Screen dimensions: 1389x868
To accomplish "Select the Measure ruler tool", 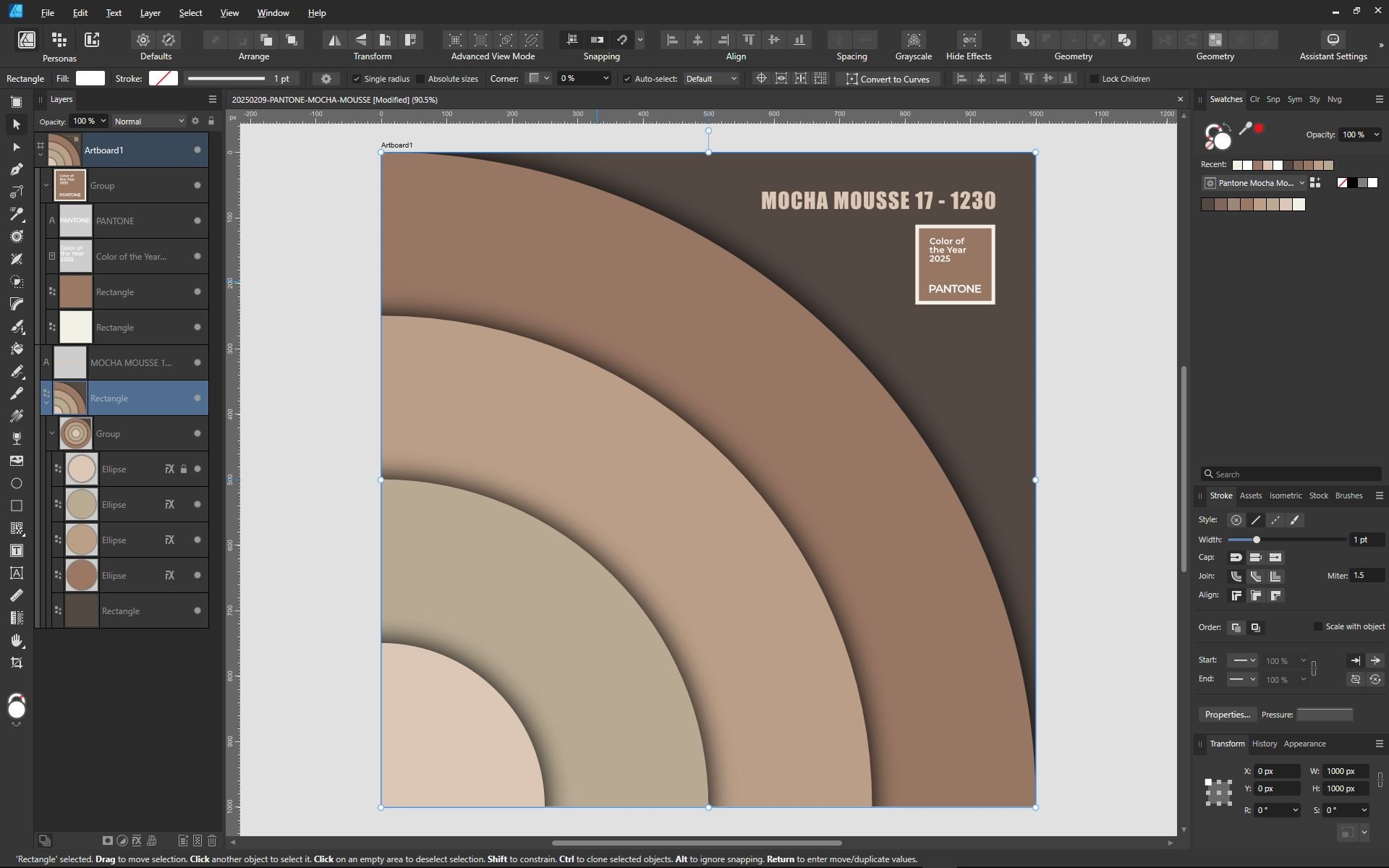I will tap(17, 595).
